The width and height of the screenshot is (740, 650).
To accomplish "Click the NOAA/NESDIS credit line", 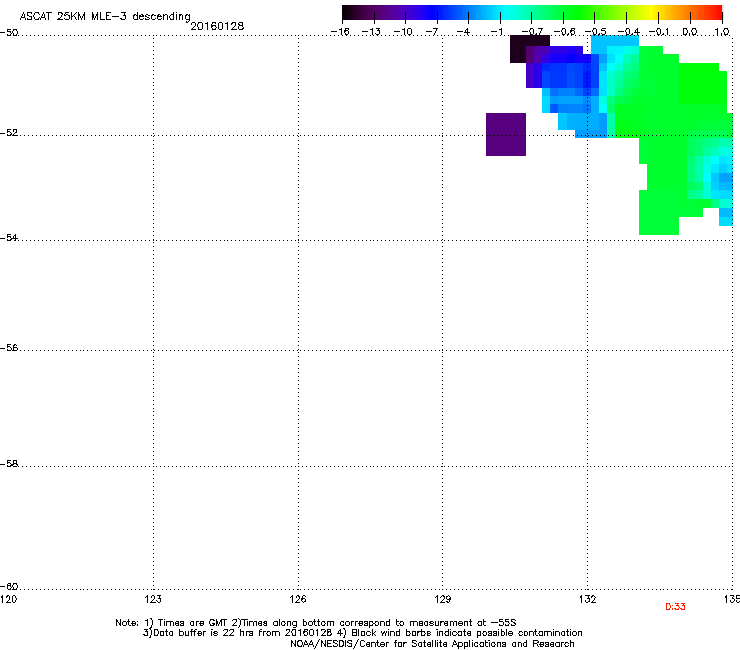I will (432, 644).
